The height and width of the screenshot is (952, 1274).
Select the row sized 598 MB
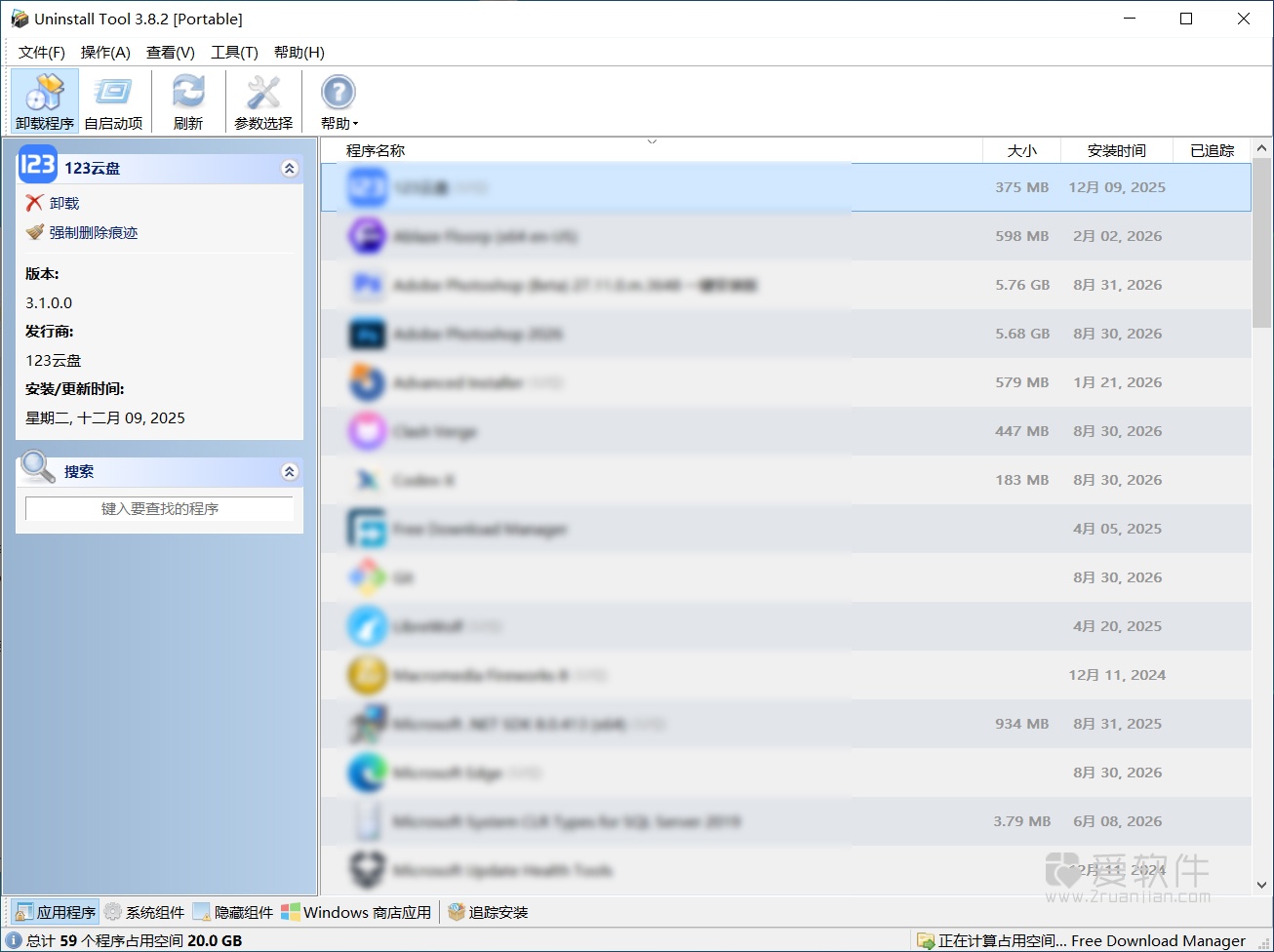coord(786,236)
